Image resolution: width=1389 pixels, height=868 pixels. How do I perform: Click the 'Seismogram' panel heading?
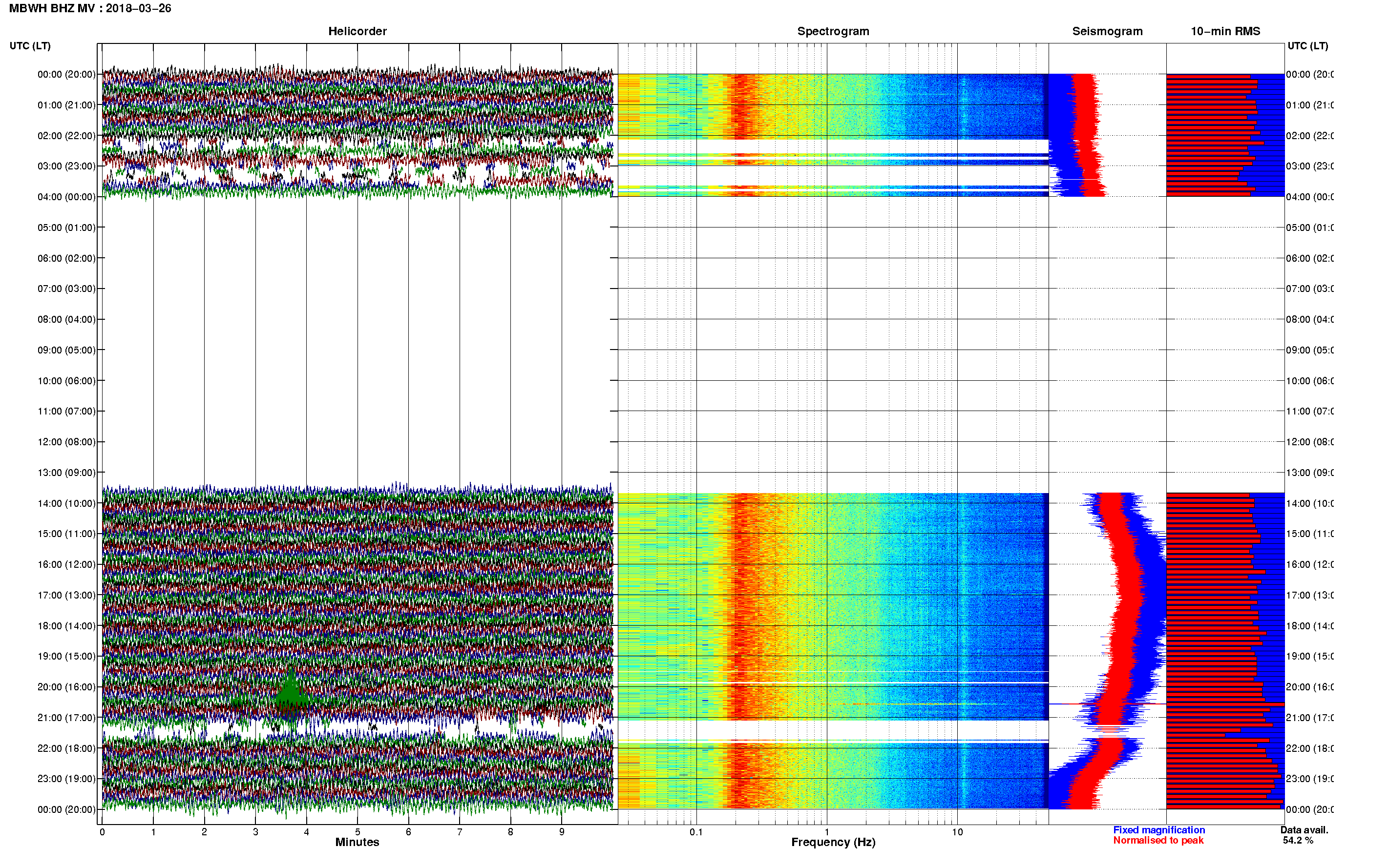[x=1107, y=31]
